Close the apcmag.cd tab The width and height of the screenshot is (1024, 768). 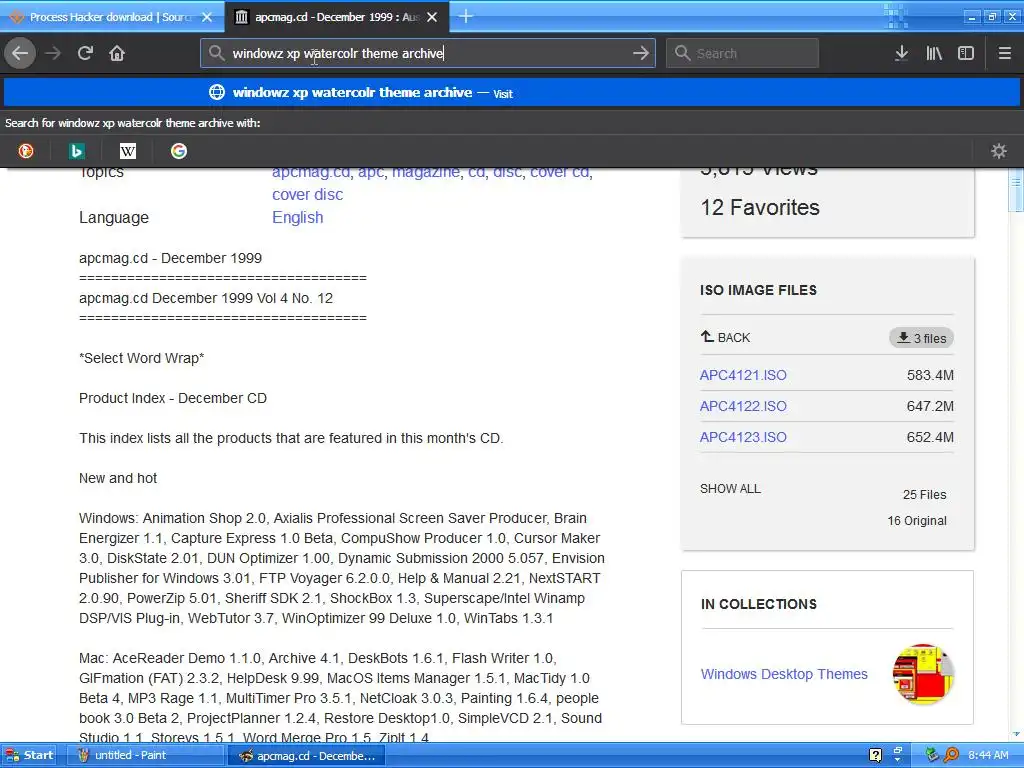tap(432, 17)
